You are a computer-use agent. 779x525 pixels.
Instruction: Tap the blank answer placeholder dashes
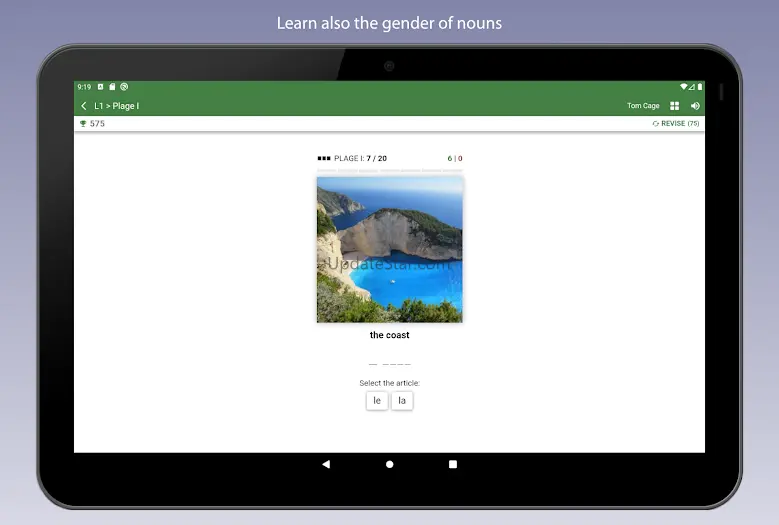click(x=389, y=364)
